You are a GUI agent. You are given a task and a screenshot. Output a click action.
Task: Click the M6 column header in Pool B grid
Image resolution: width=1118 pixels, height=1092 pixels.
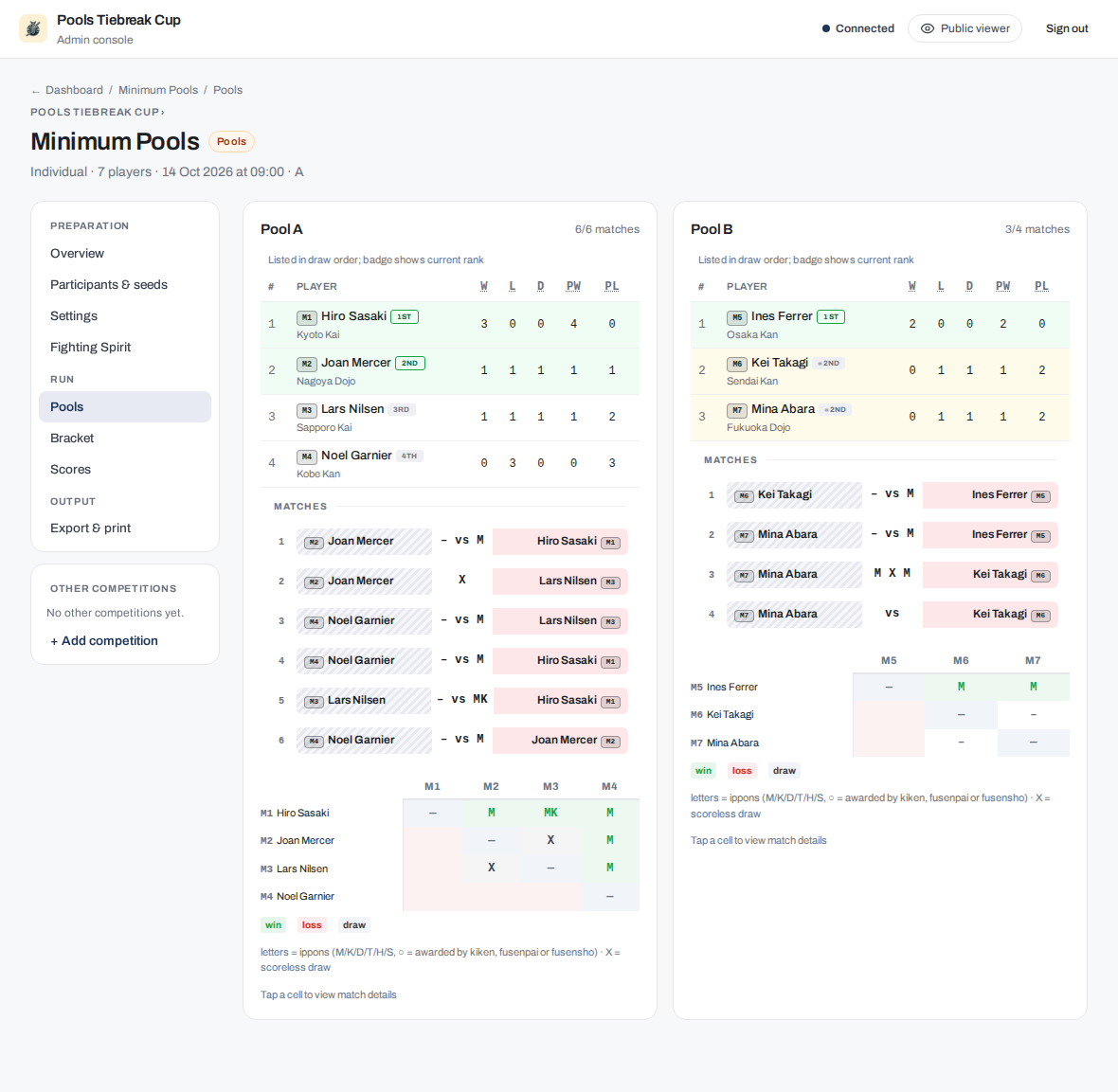[961, 660]
